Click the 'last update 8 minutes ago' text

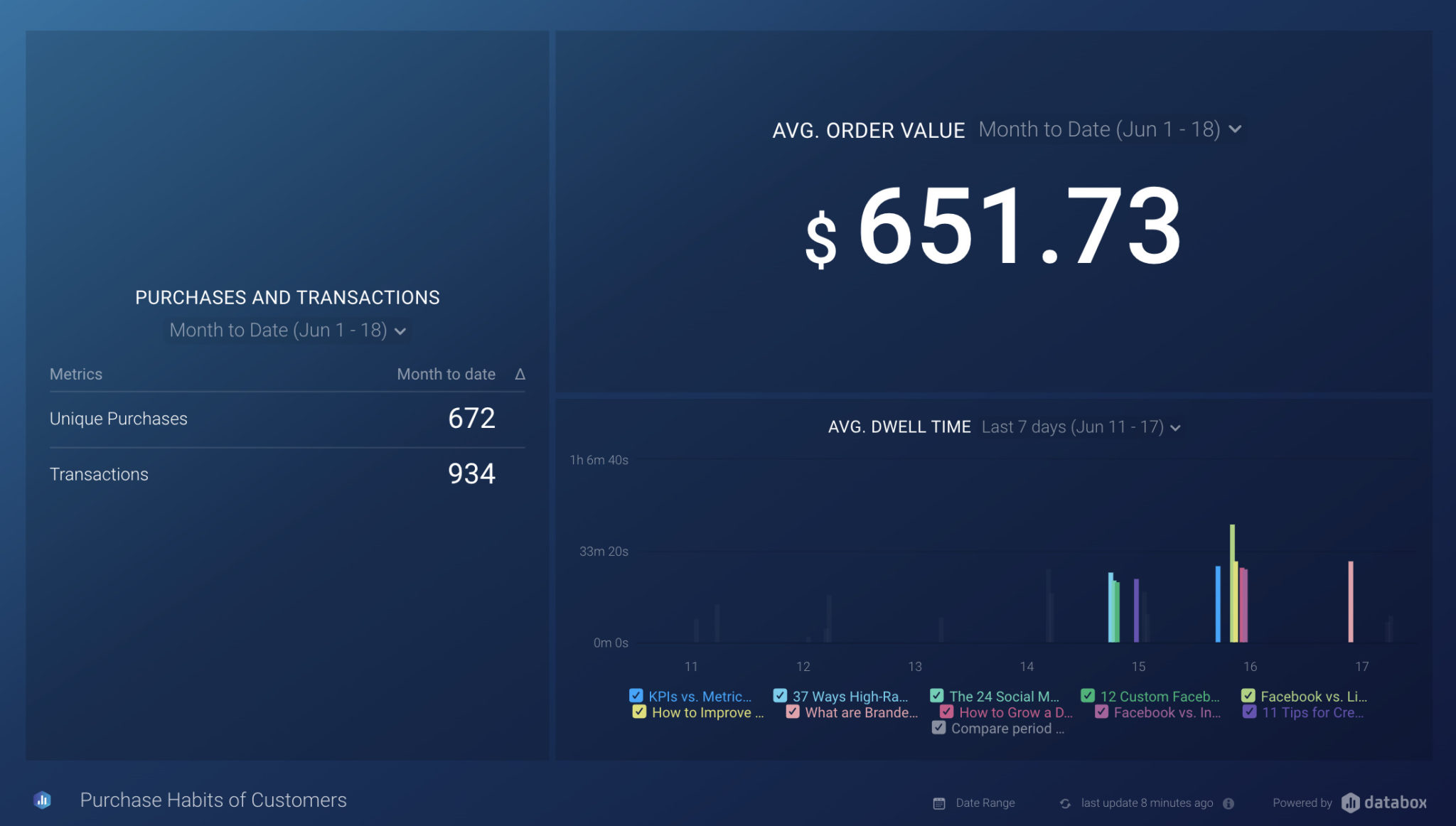[1146, 803]
